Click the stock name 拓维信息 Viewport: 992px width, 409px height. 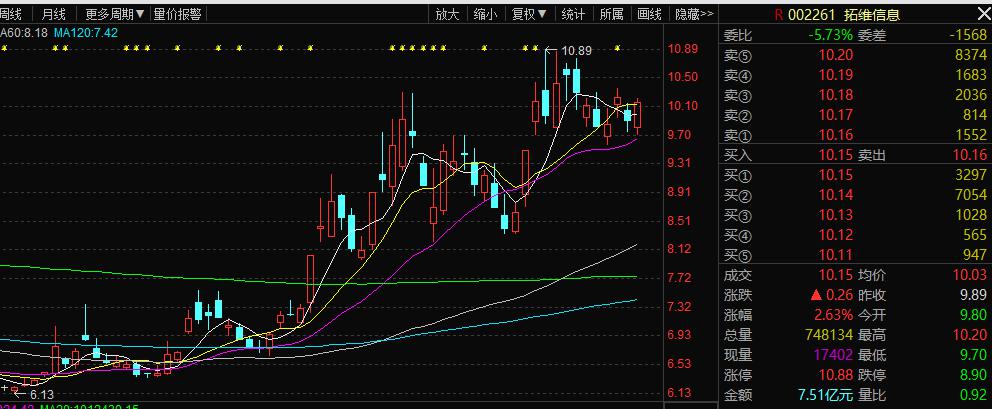pos(872,15)
